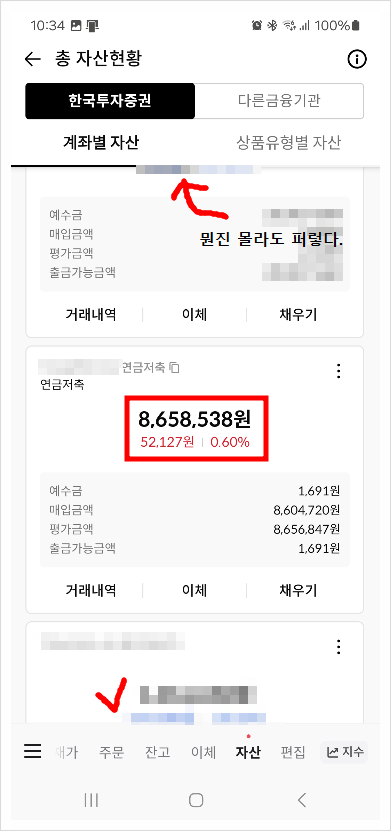
Task: Tap the 10:34 clock in status bar
Action: point(47,25)
